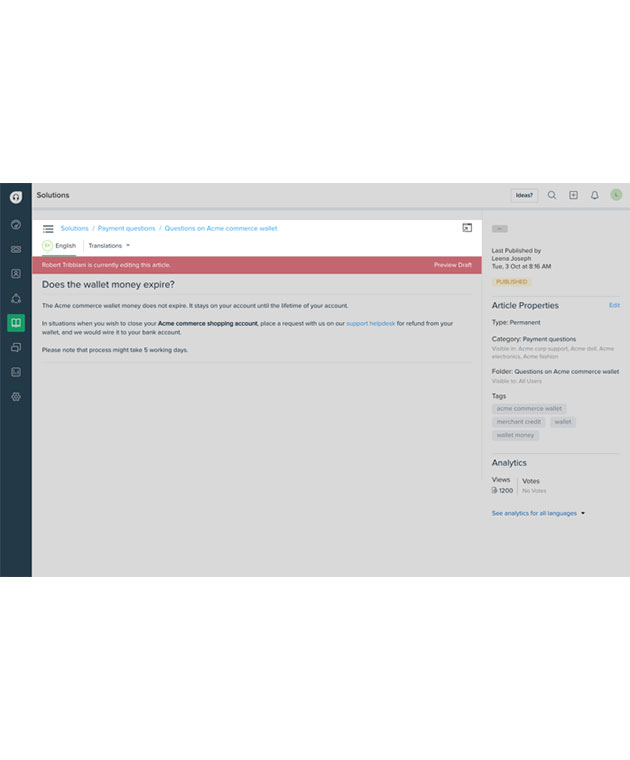The image size is (630, 760).
Task: Click the Solutions page heading
Action: tap(53, 195)
